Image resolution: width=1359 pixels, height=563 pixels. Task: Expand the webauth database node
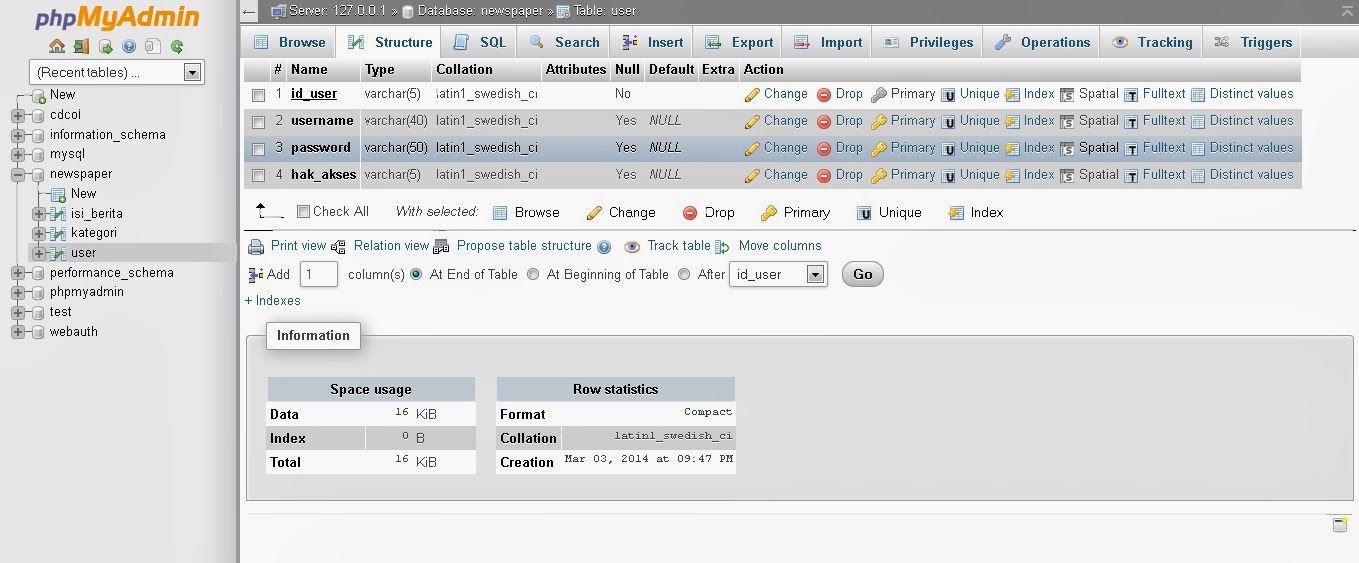18,332
